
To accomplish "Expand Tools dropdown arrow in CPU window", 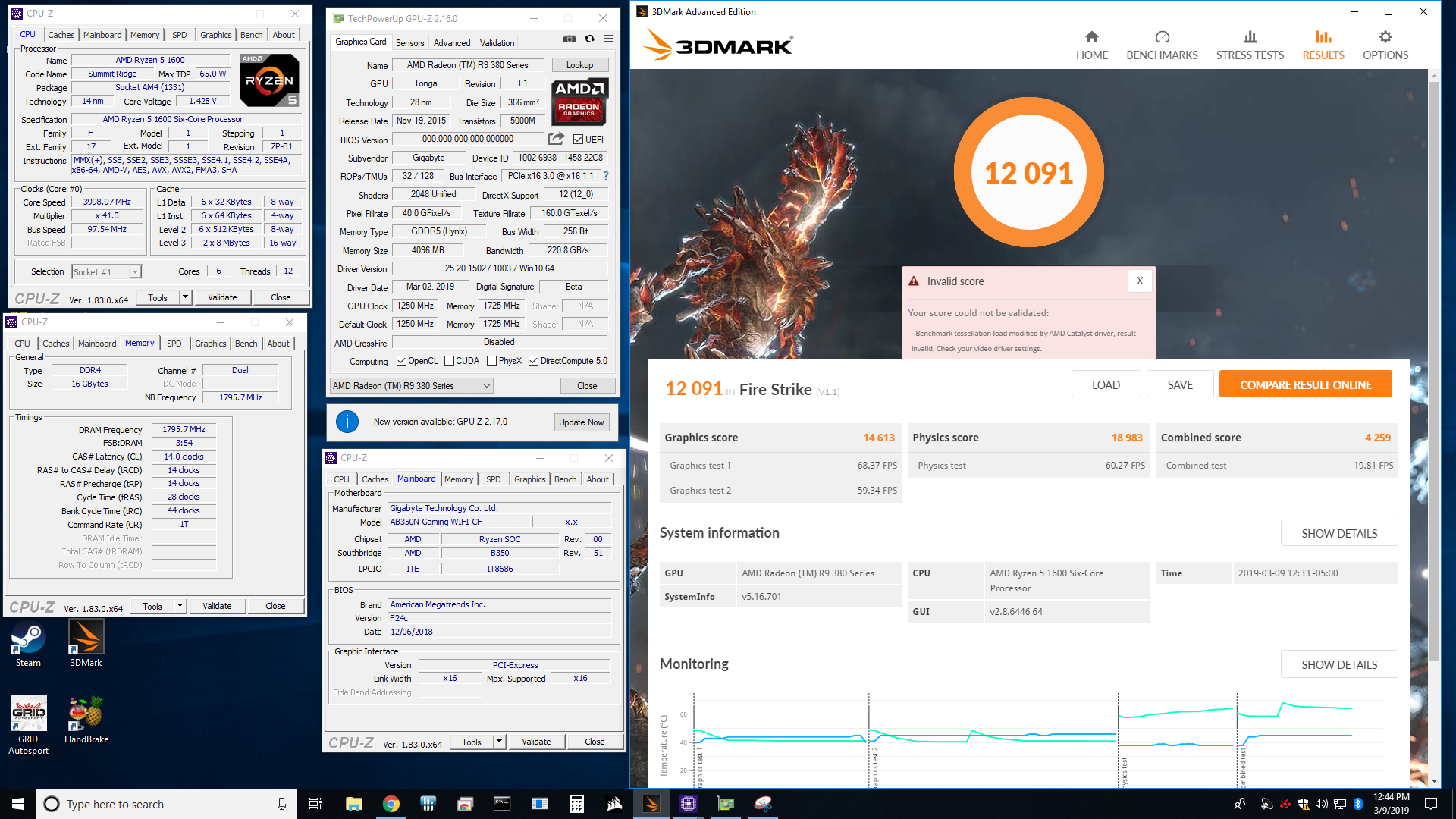I will pyautogui.click(x=185, y=297).
